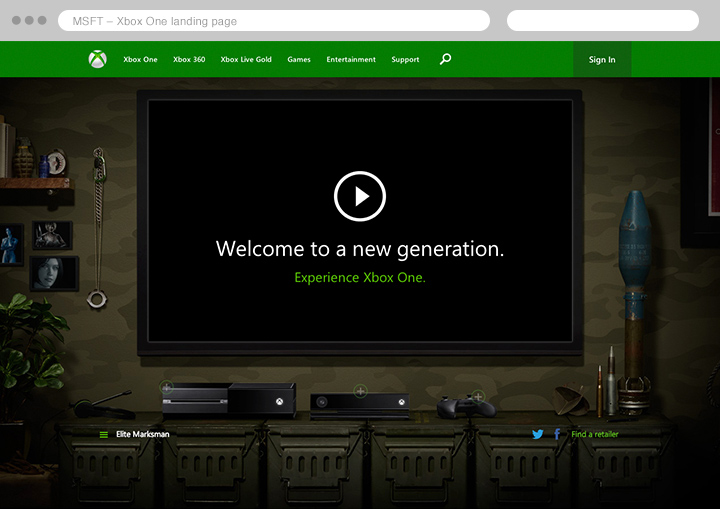Screen dimensions: 720x509
Task: Share via the Facebook icon
Action: tap(557, 434)
